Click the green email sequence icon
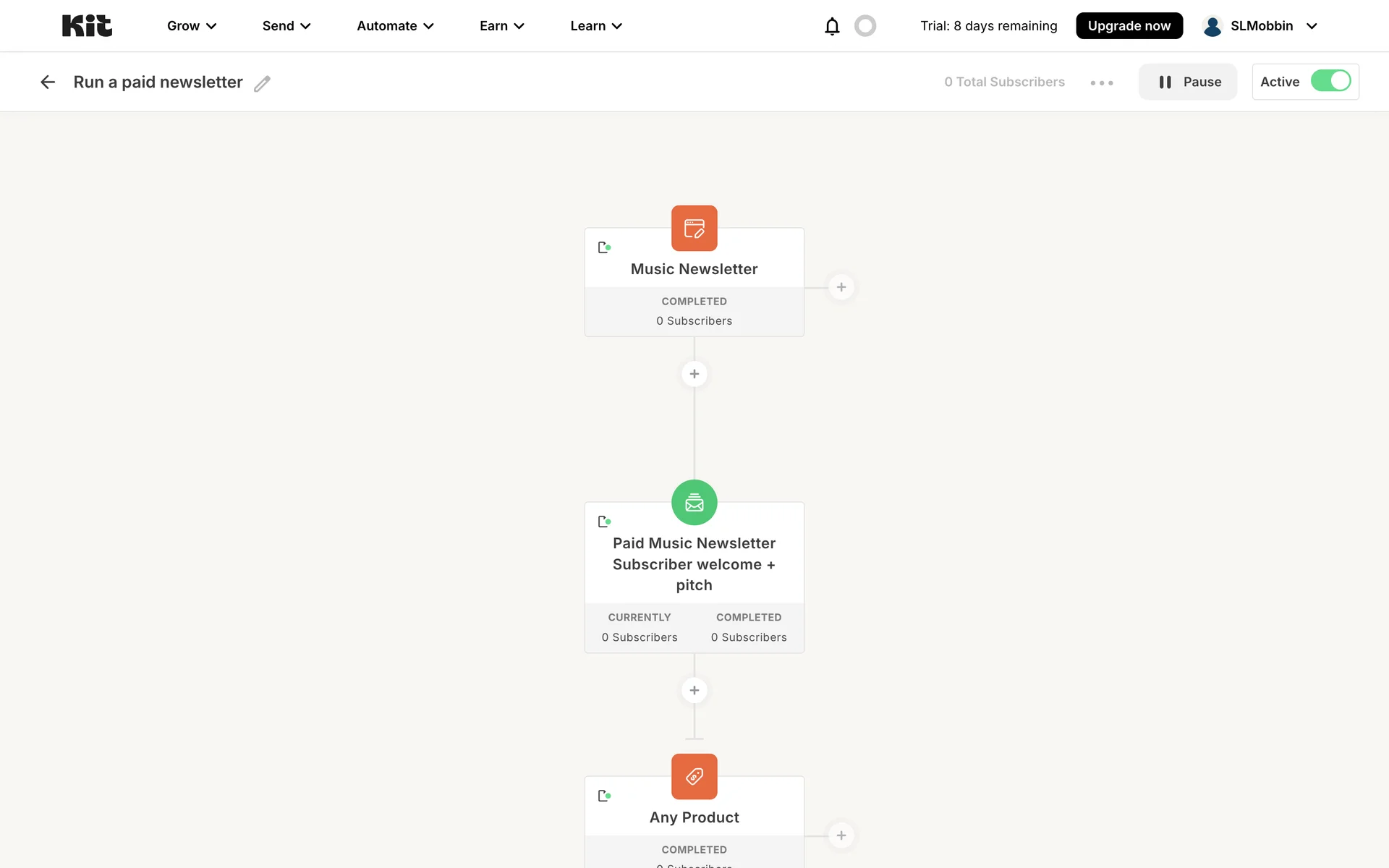 (694, 503)
